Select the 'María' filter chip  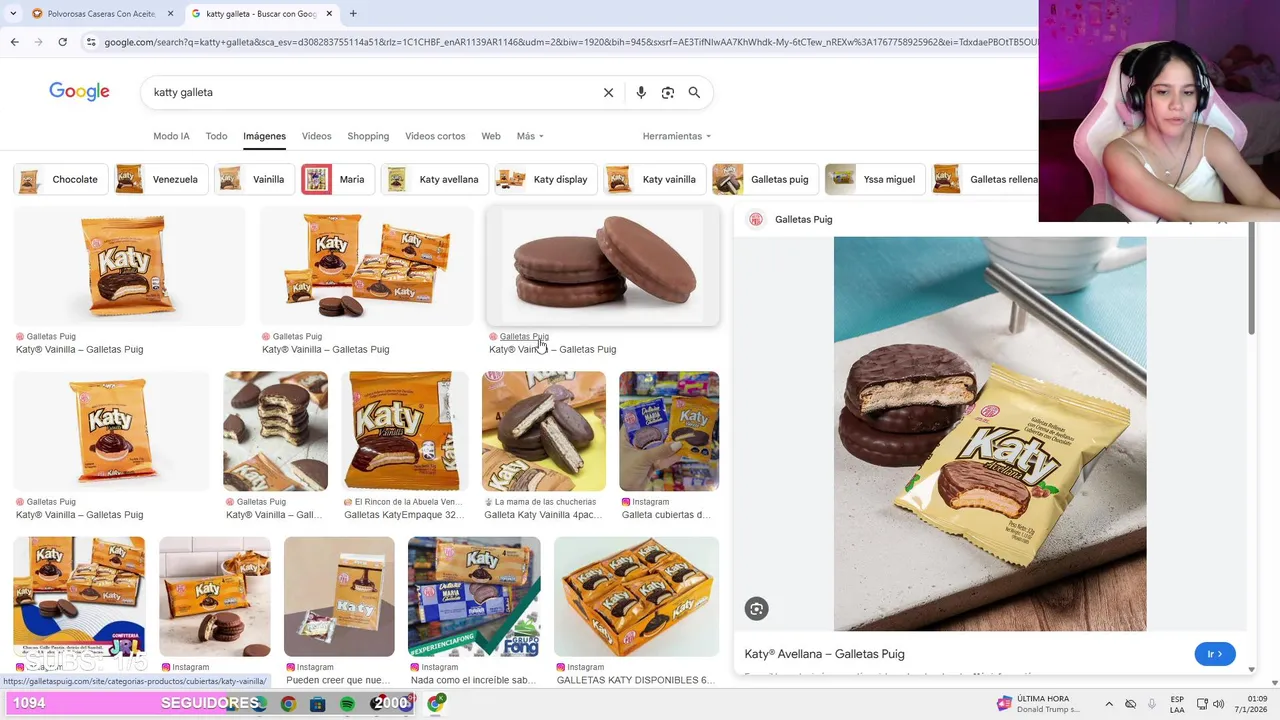[x=337, y=179]
